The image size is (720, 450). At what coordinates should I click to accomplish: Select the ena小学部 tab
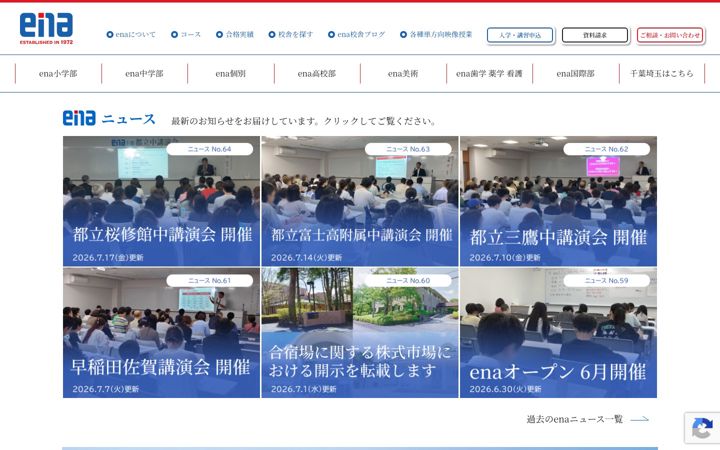point(58,73)
